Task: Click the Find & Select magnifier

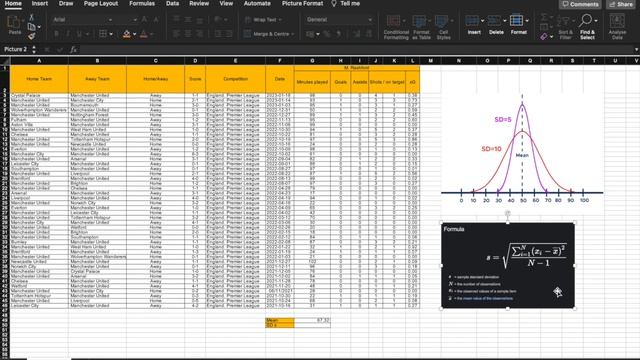Action: [586, 20]
